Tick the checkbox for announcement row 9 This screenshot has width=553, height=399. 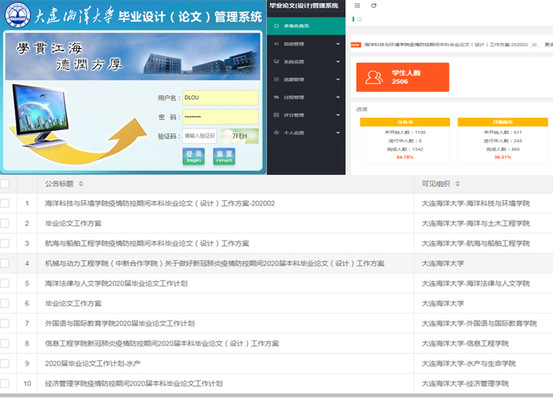(x=5, y=363)
